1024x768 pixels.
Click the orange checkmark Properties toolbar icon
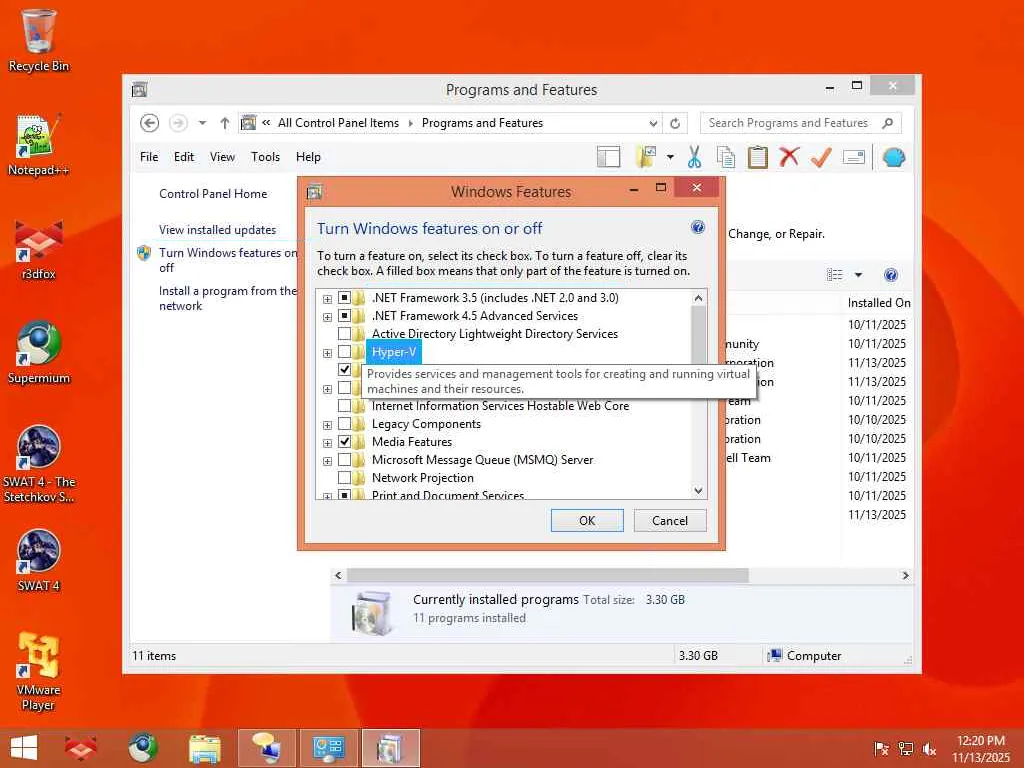point(821,157)
